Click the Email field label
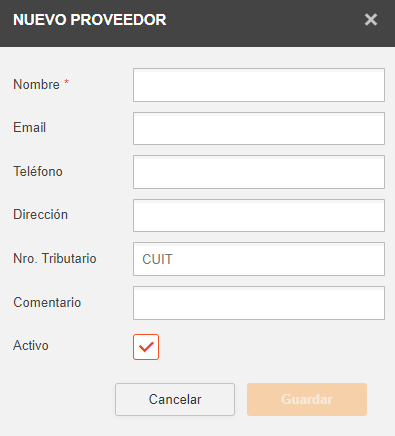Screen dimensions: 395x436 pos(29,127)
